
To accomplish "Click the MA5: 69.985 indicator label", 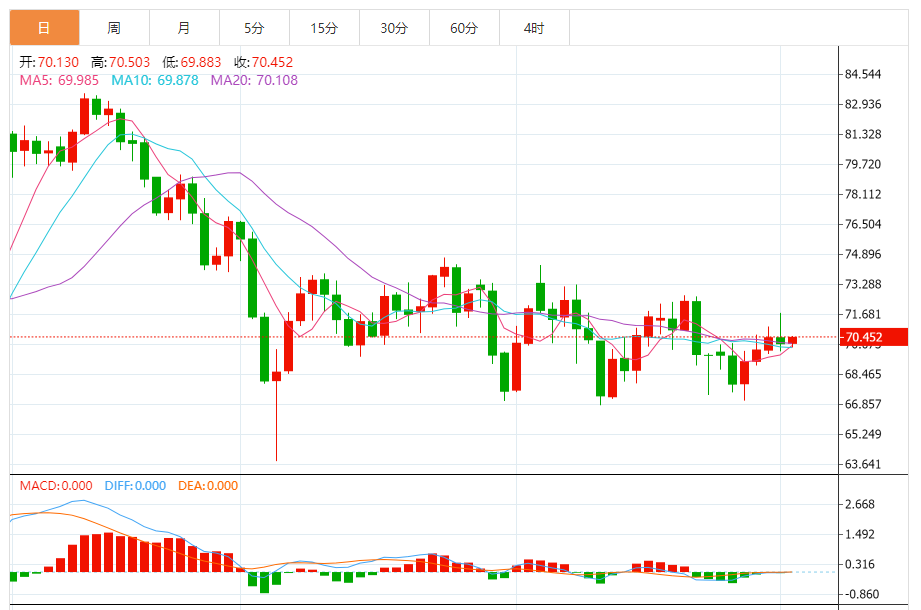I will point(59,80).
